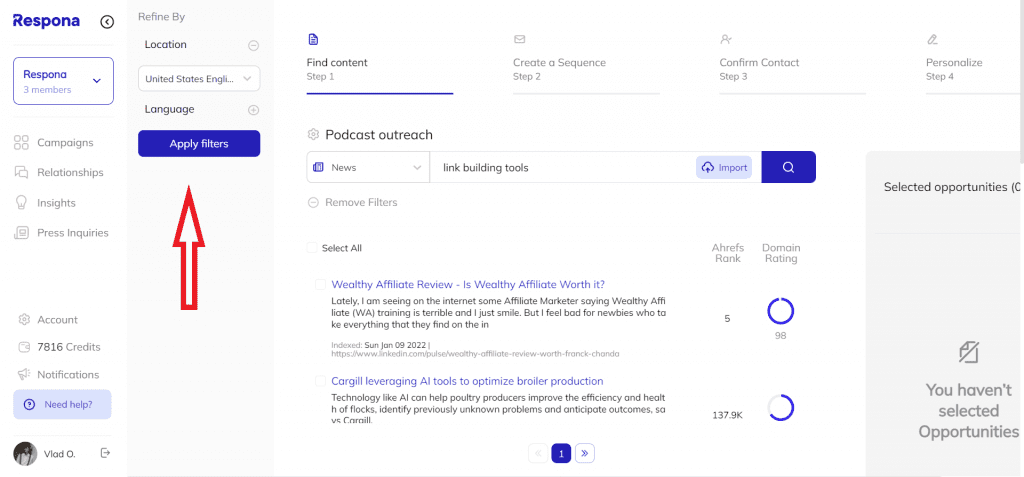
Task: Open Cargill leveraging AI tools link
Action: (x=468, y=381)
